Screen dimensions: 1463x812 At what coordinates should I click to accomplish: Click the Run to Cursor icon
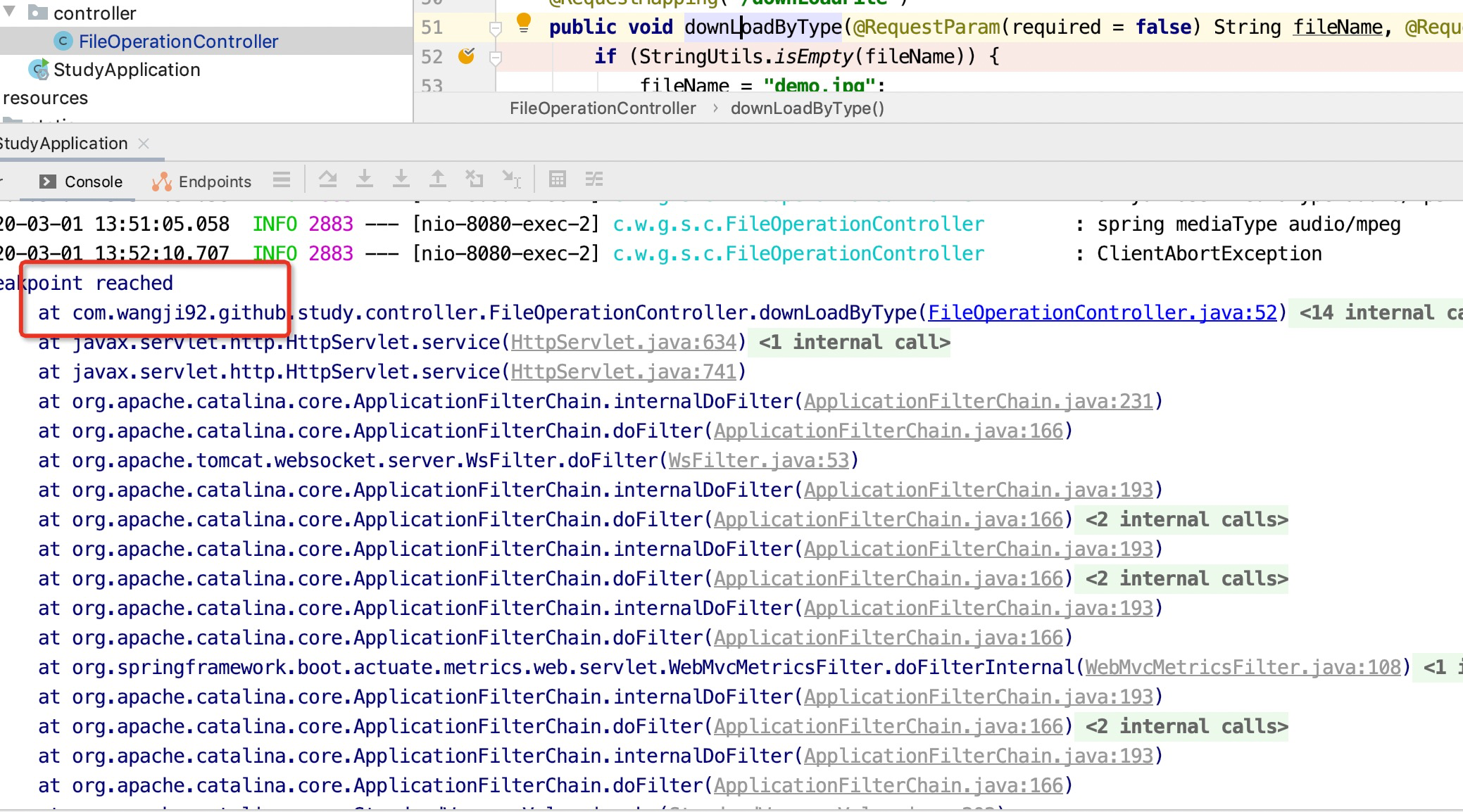pos(511,179)
